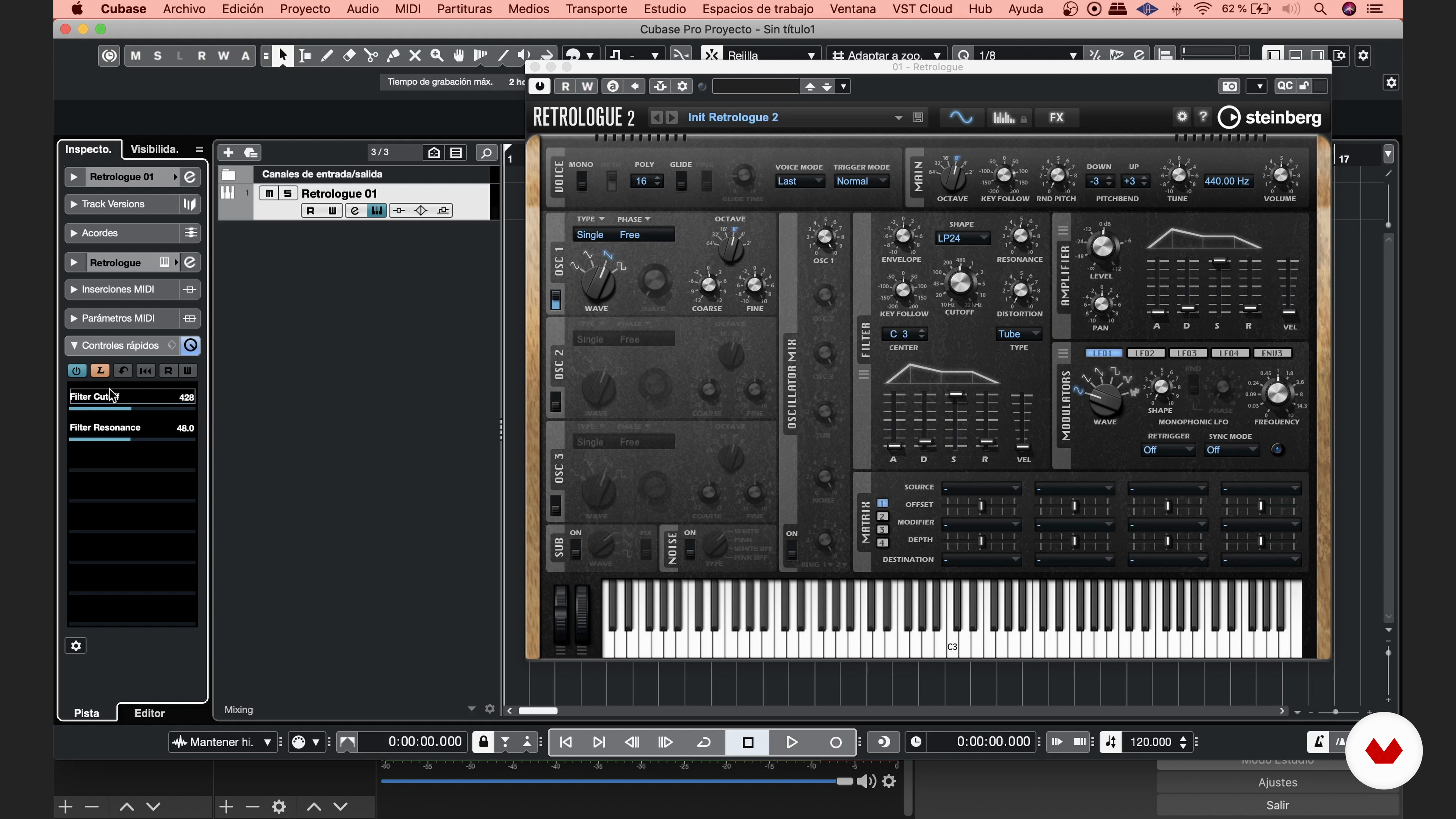
Task: Enable Read automation on Retrologue 01 track
Action: tap(310, 211)
